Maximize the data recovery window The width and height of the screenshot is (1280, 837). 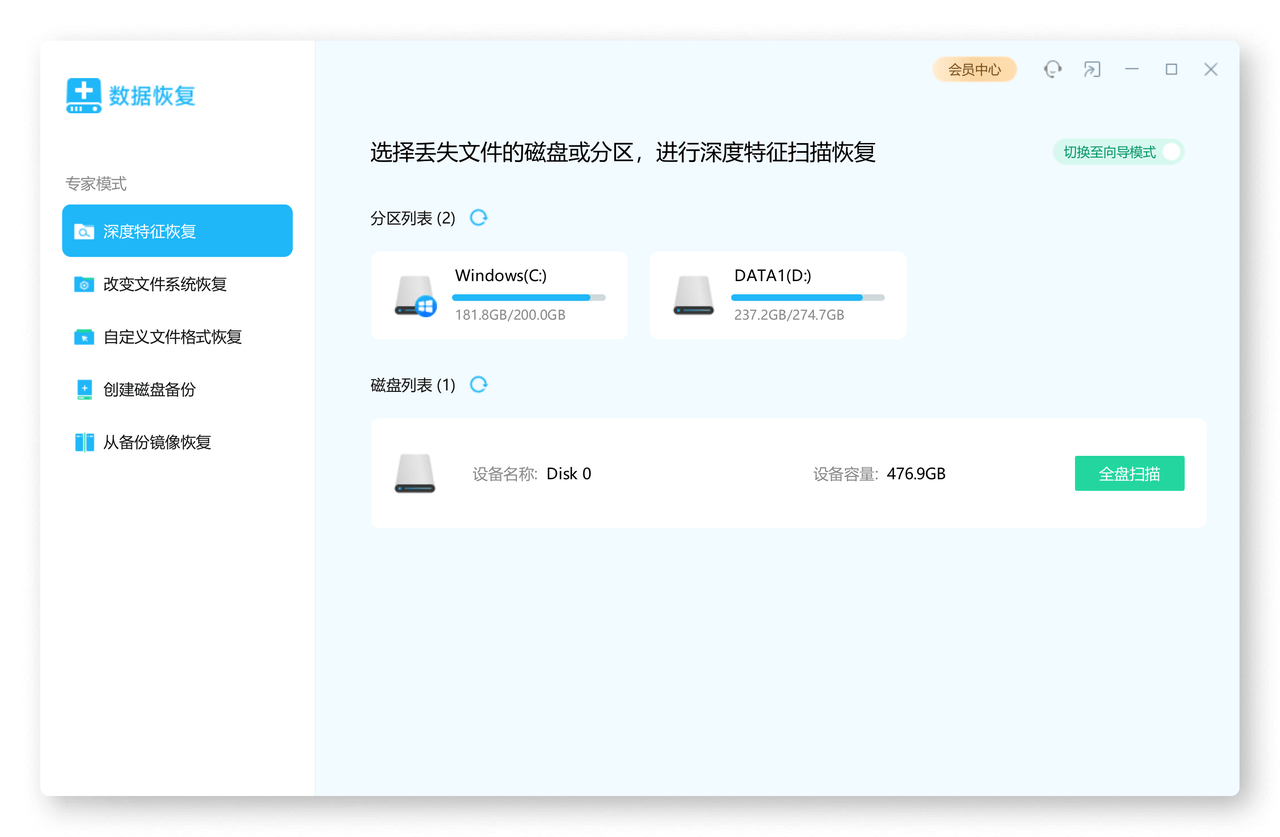coord(1171,69)
